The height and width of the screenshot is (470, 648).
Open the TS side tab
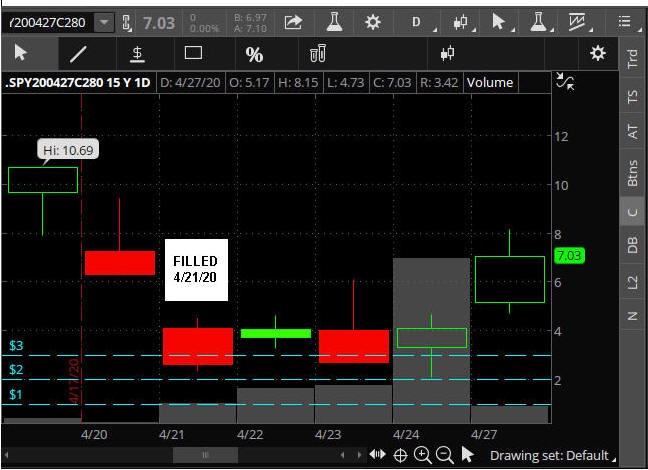coord(632,96)
